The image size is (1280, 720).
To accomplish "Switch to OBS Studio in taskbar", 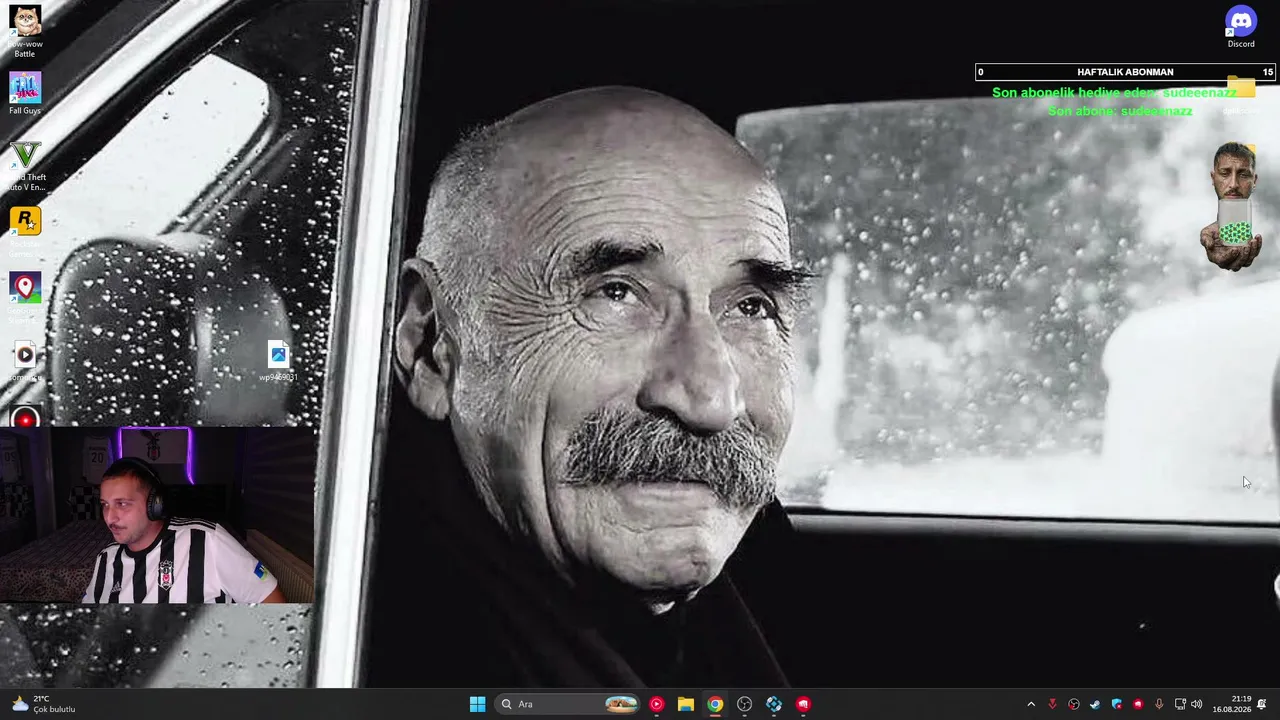I will coord(744,704).
